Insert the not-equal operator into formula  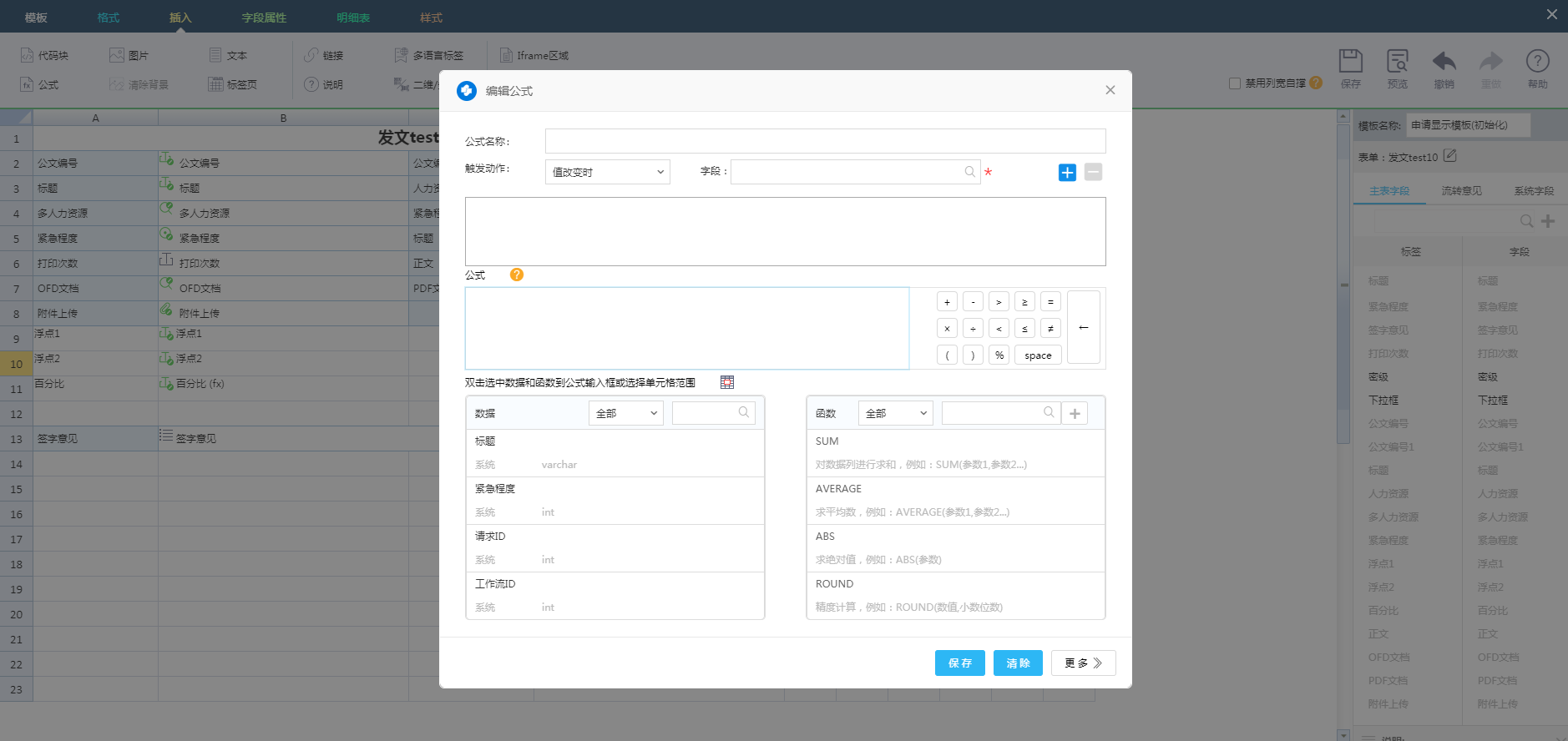tap(1050, 329)
